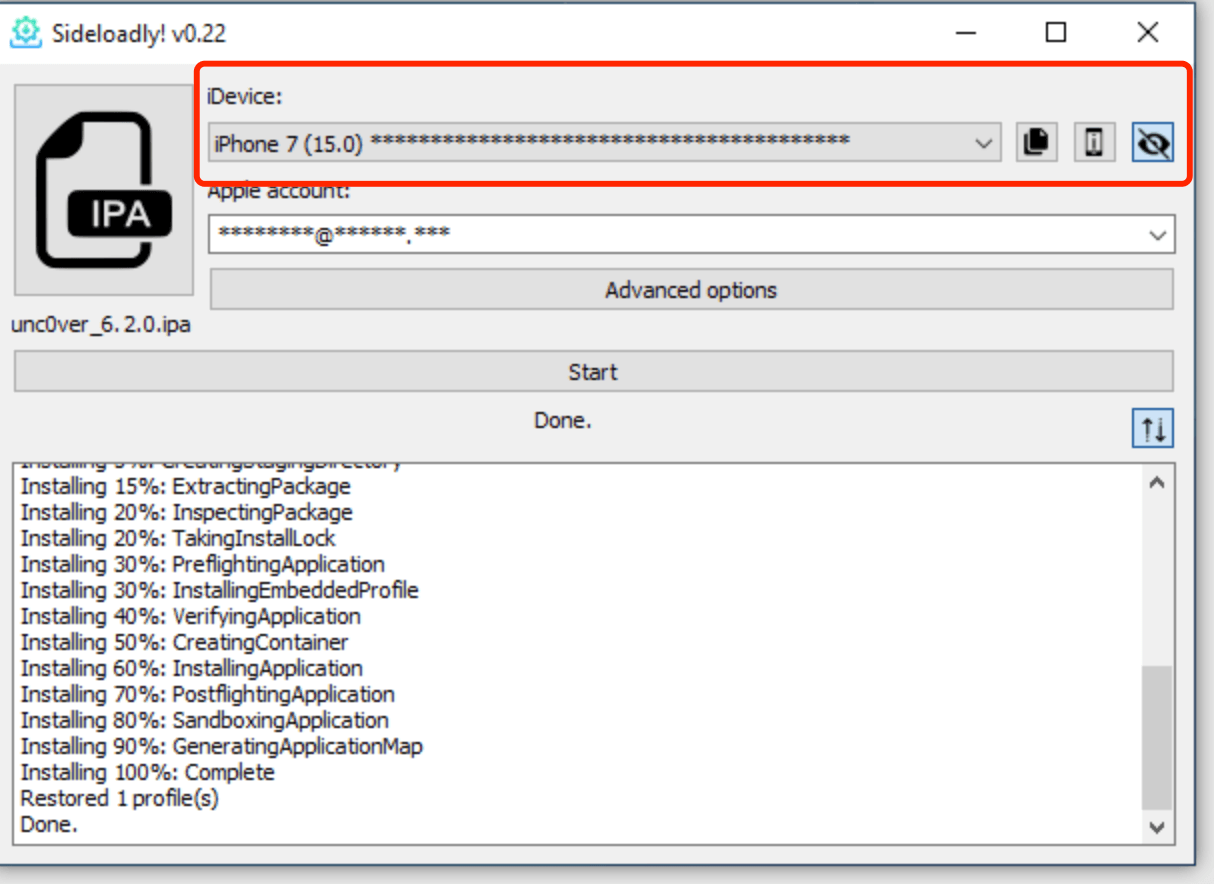Click the log scrollbar up arrow

click(1158, 483)
